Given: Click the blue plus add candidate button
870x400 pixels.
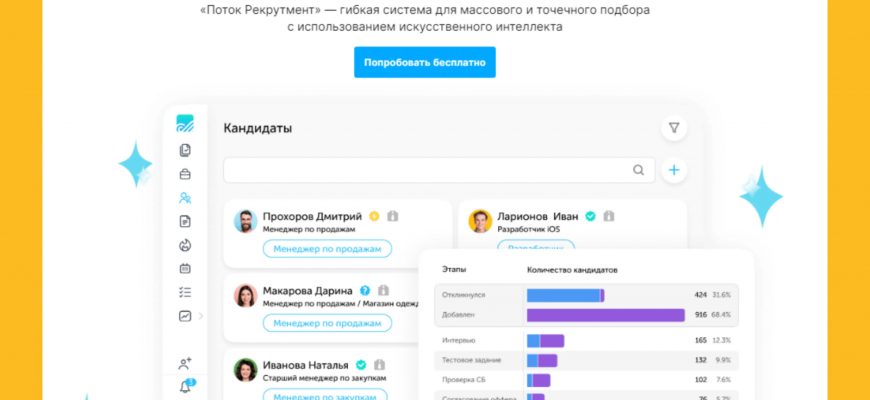Looking at the screenshot, I should pyautogui.click(x=674, y=170).
